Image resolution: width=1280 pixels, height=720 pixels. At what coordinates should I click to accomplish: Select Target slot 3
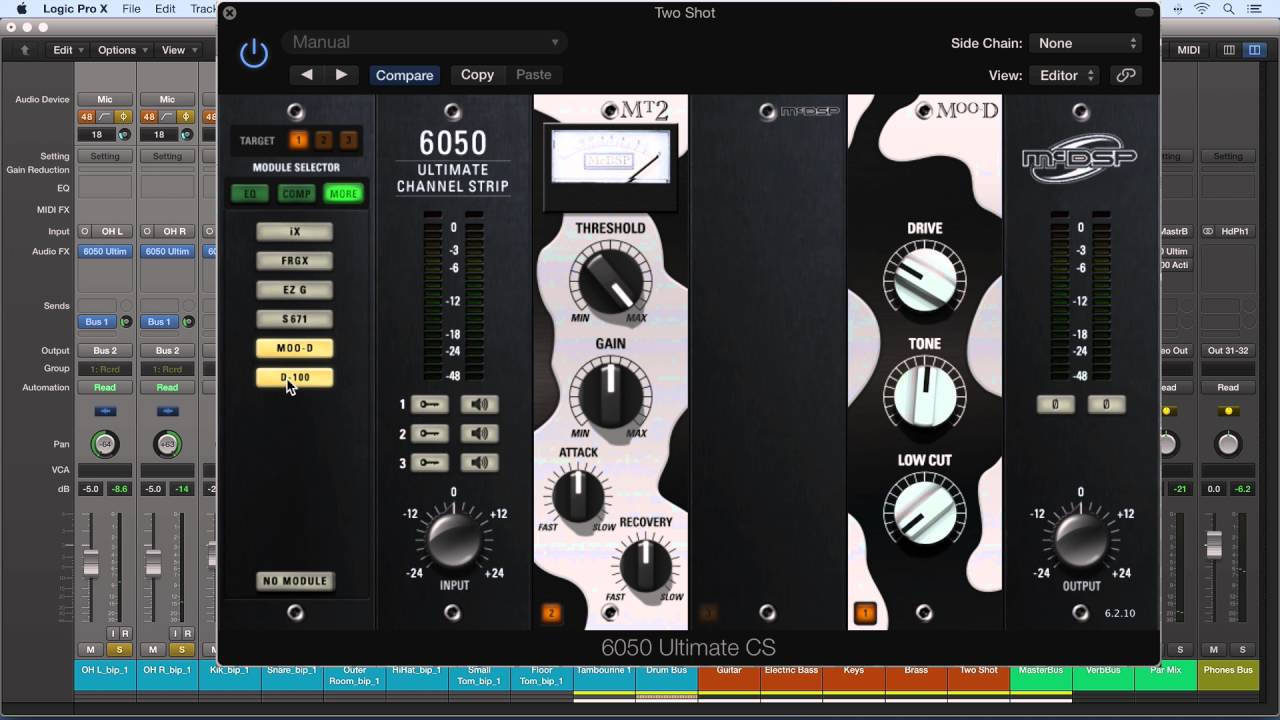pos(348,140)
